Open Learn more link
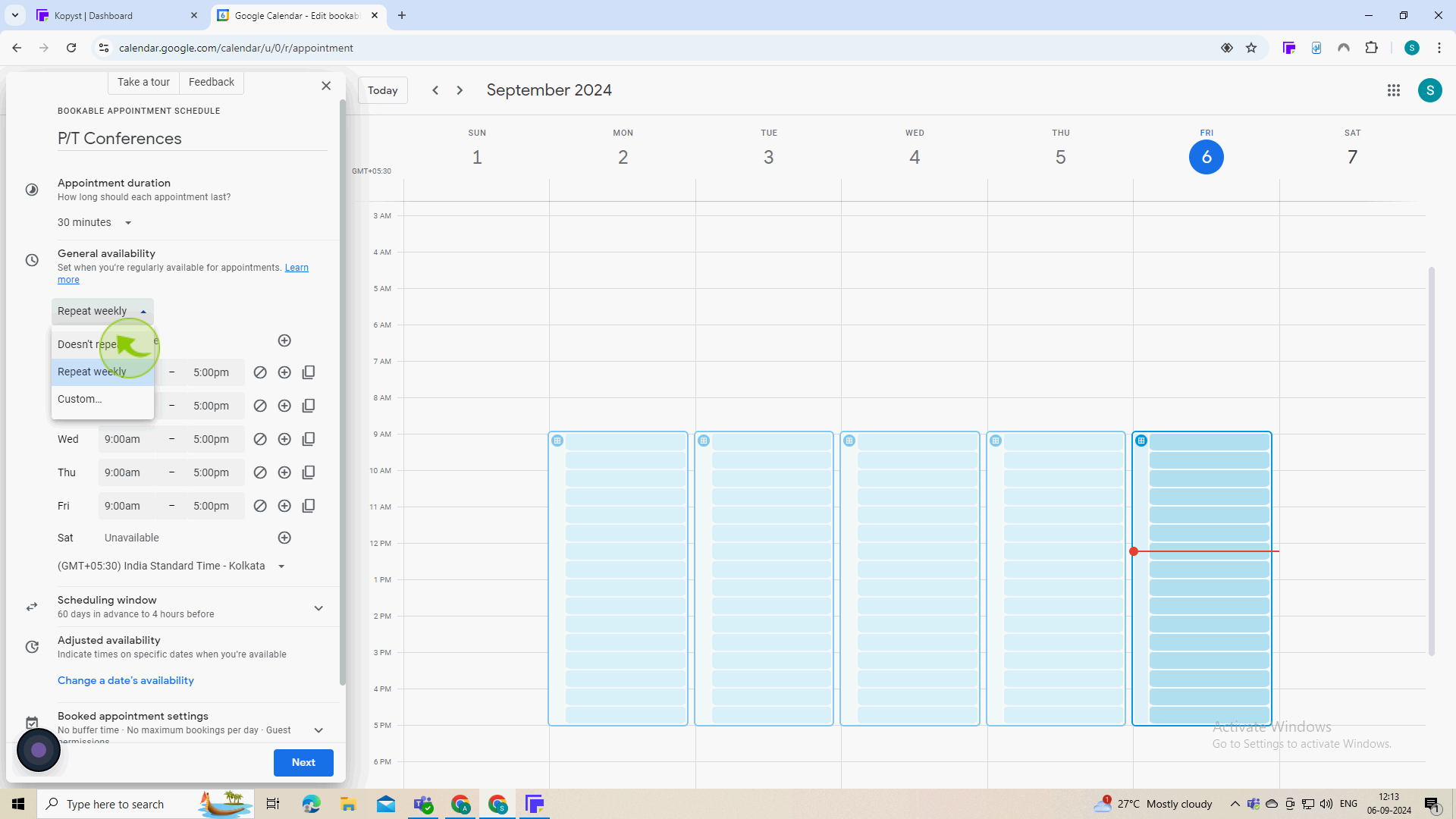The image size is (1456, 819). pos(297,268)
